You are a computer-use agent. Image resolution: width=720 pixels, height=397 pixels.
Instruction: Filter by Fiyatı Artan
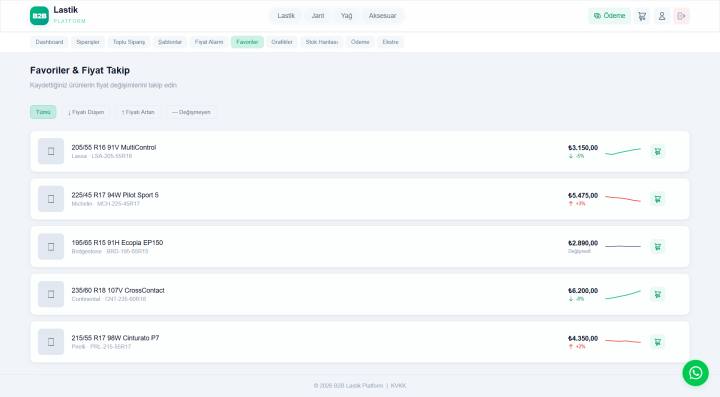coord(138,112)
